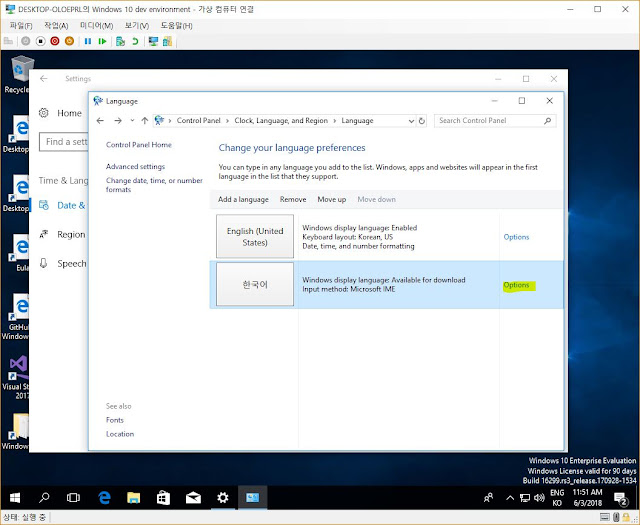Open File Explorer from taskbar
Screen dimensions: 640x525
point(133,498)
